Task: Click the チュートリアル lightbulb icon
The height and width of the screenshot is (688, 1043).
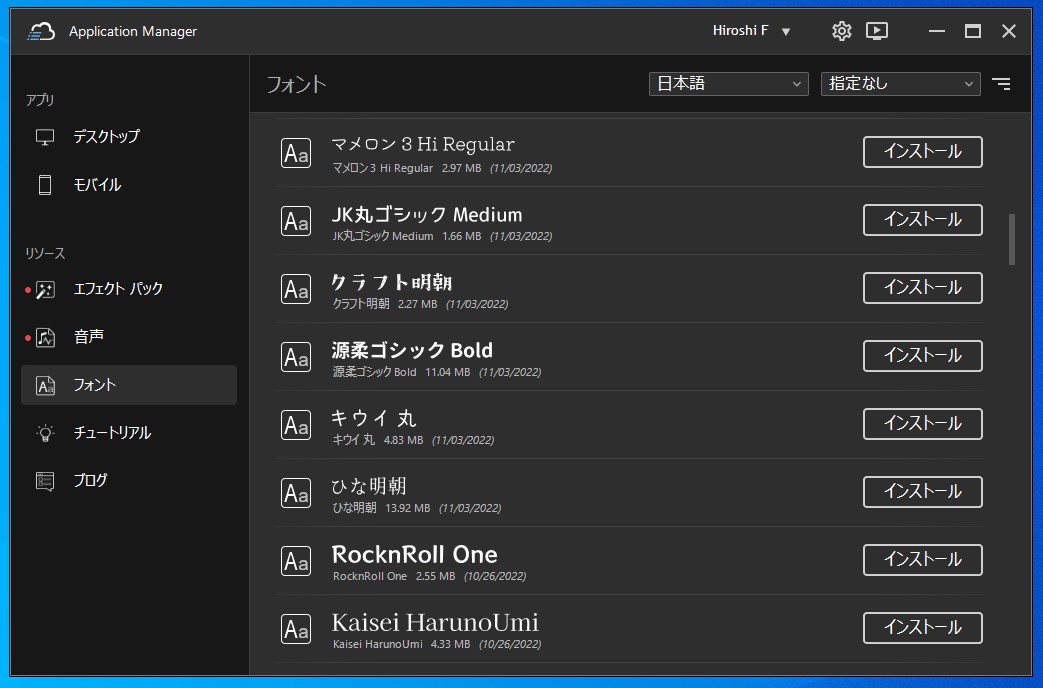Action: [x=45, y=433]
